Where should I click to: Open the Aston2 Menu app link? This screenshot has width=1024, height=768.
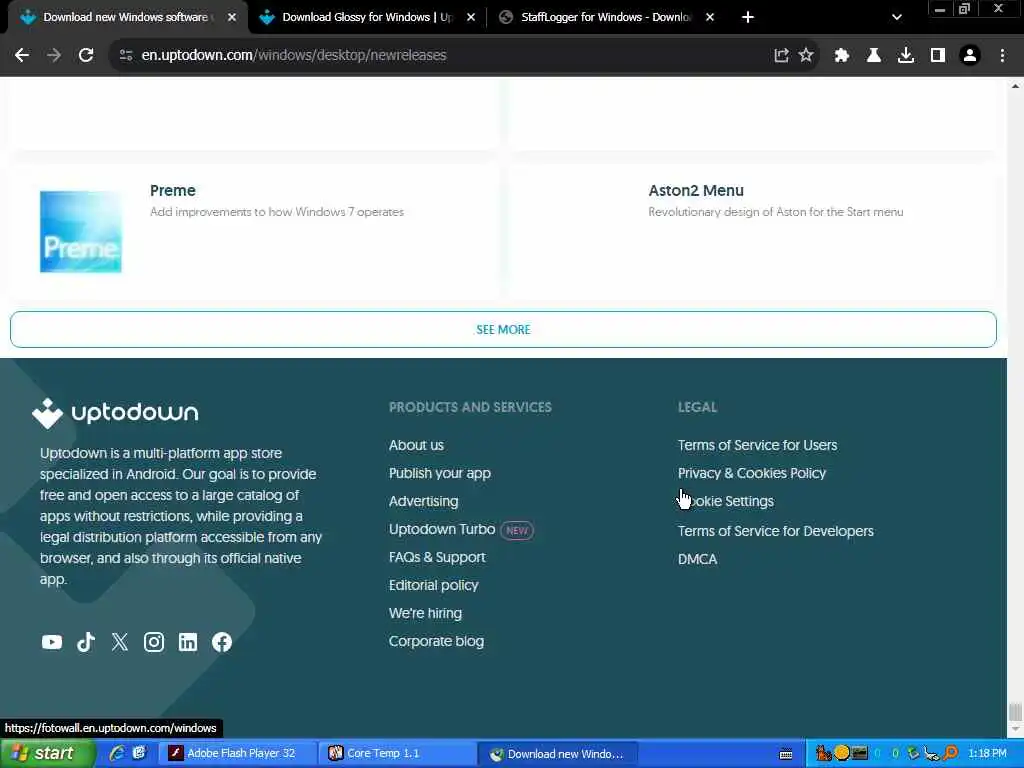point(696,191)
